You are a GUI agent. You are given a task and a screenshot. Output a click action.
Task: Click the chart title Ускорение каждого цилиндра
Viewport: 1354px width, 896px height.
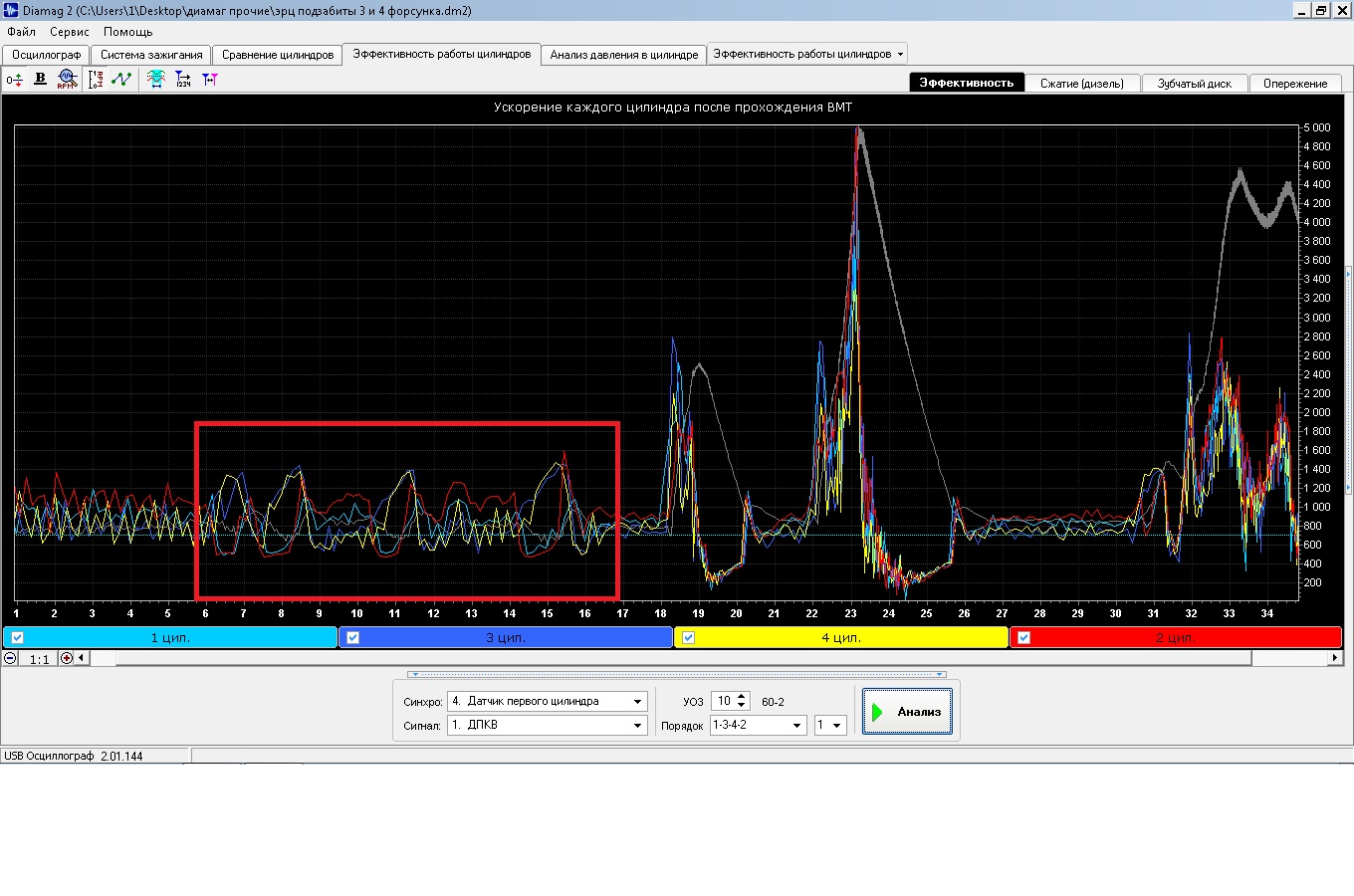(x=673, y=108)
